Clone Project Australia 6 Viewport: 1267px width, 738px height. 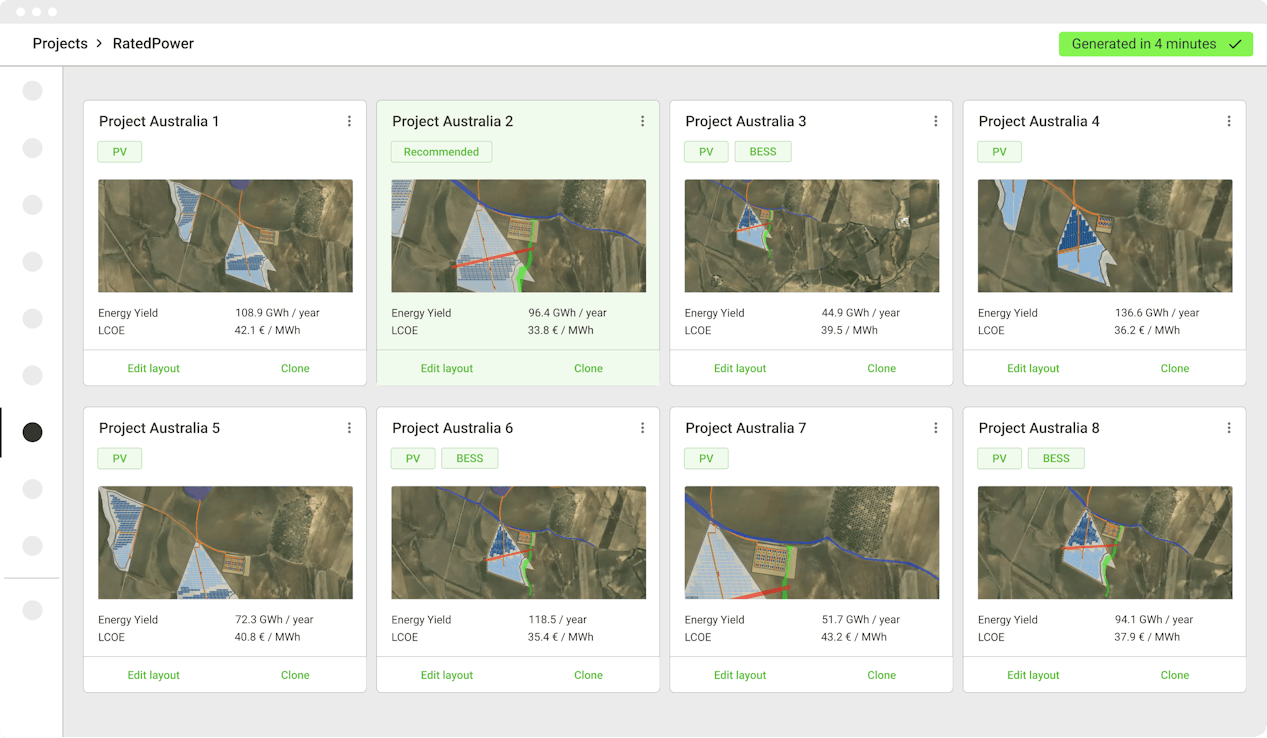pos(588,675)
